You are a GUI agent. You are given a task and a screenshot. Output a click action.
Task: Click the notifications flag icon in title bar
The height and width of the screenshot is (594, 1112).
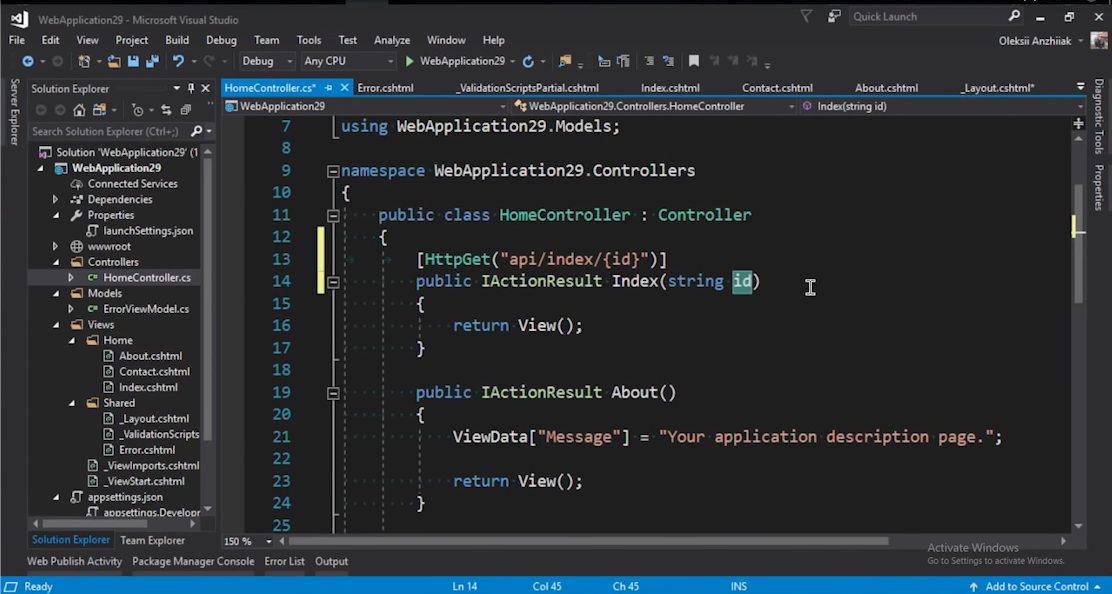click(806, 16)
